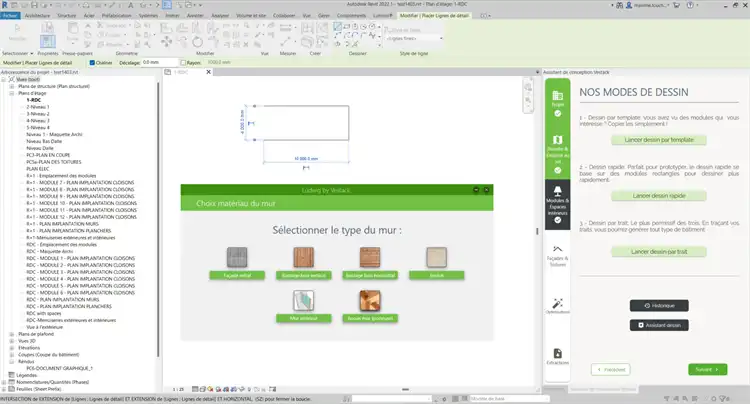
Task: Open the Optimisations magic wand step
Action: (557, 306)
